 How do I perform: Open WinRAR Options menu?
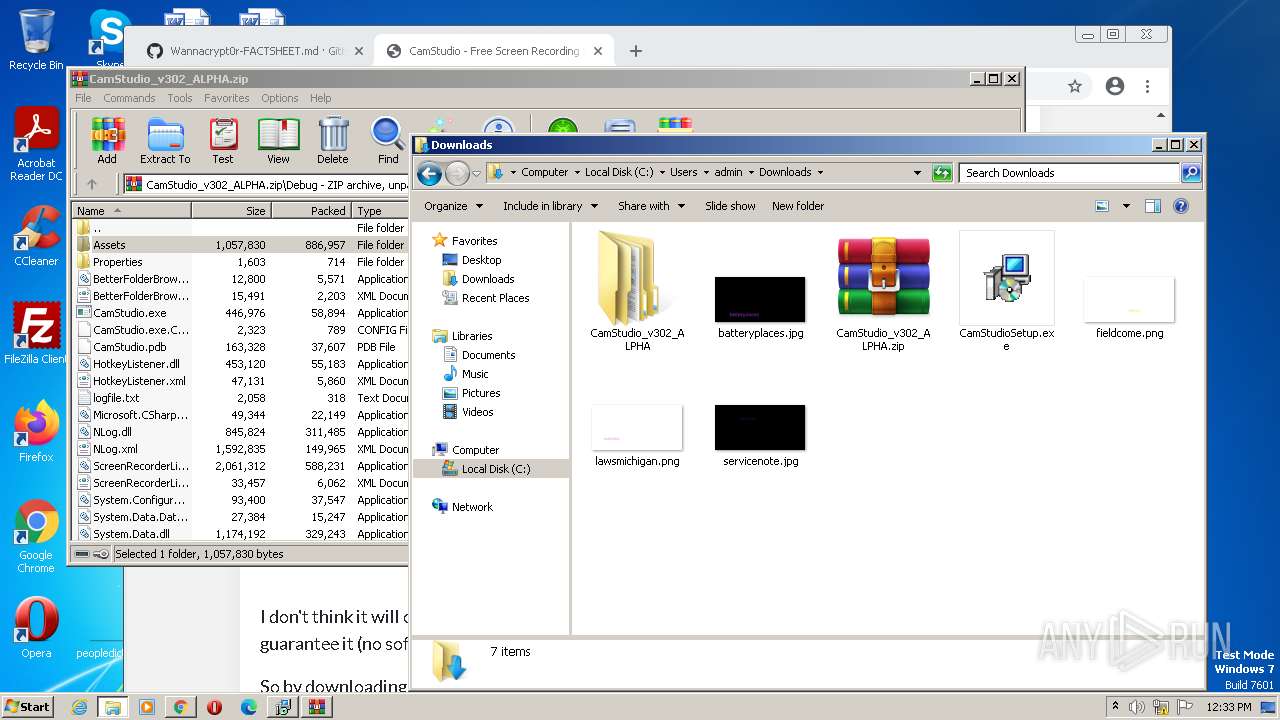pos(280,98)
